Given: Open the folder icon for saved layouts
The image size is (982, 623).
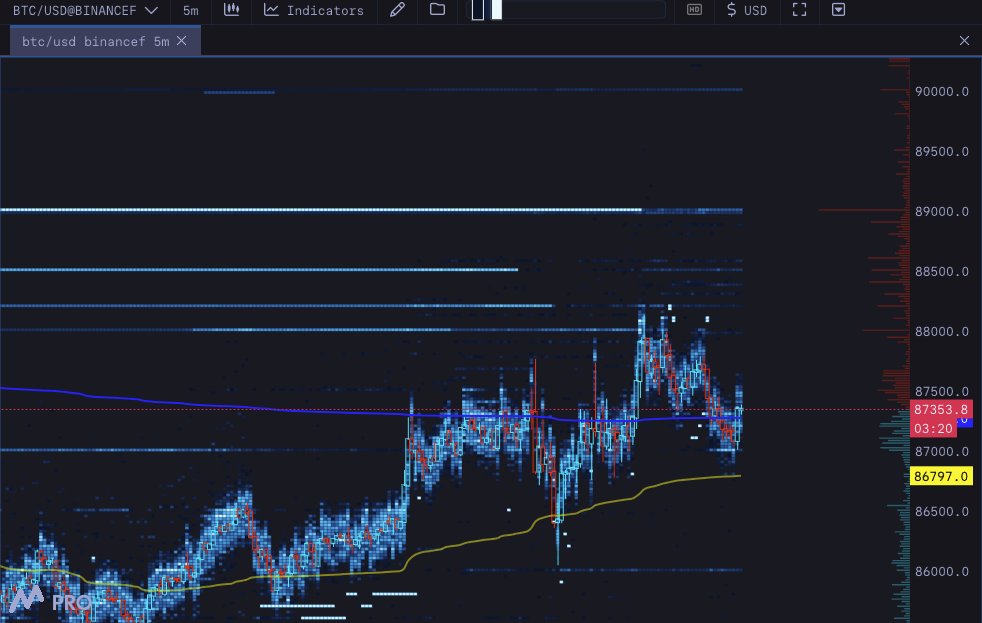Looking at the screenshot, I should click(437, 10).
